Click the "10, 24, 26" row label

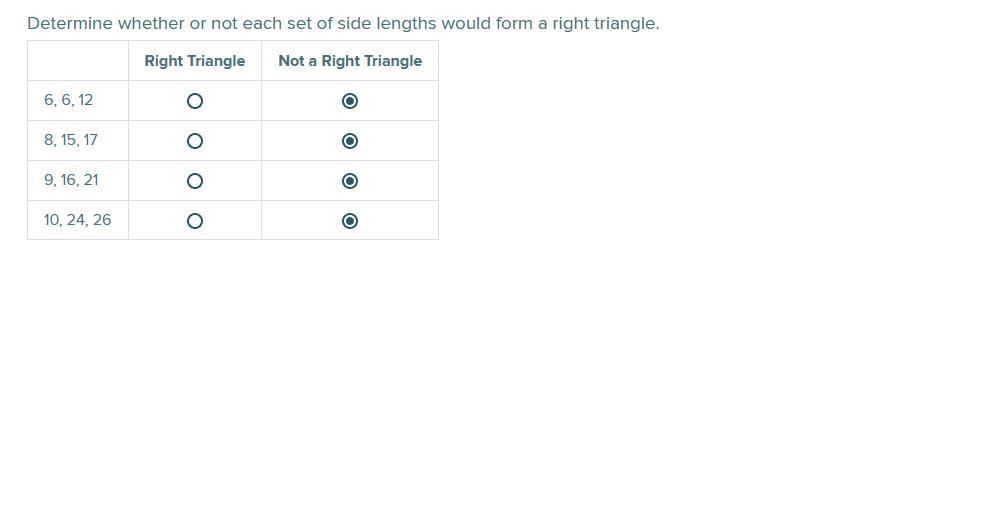point(77,220)
